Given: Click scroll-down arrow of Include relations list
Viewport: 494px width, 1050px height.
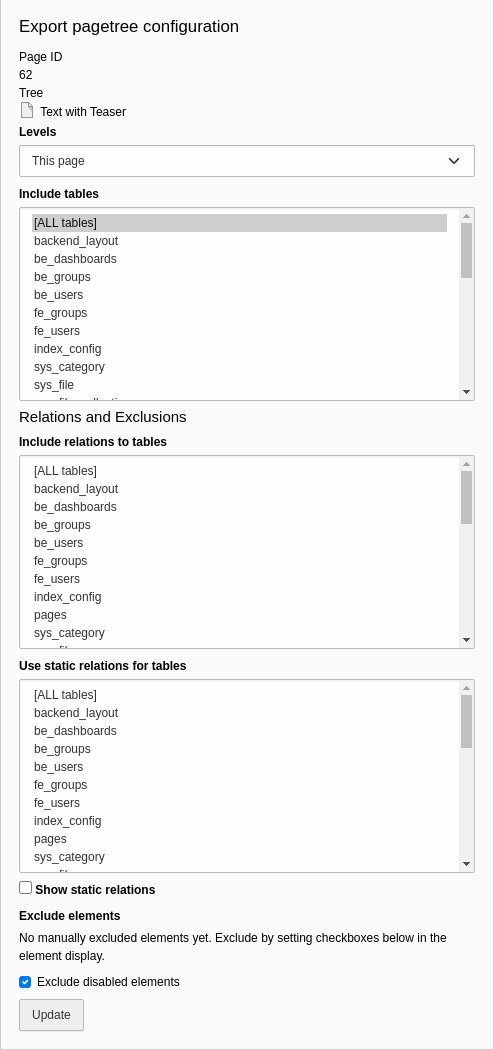Looking at the screenshot, I should coord(467,640).
